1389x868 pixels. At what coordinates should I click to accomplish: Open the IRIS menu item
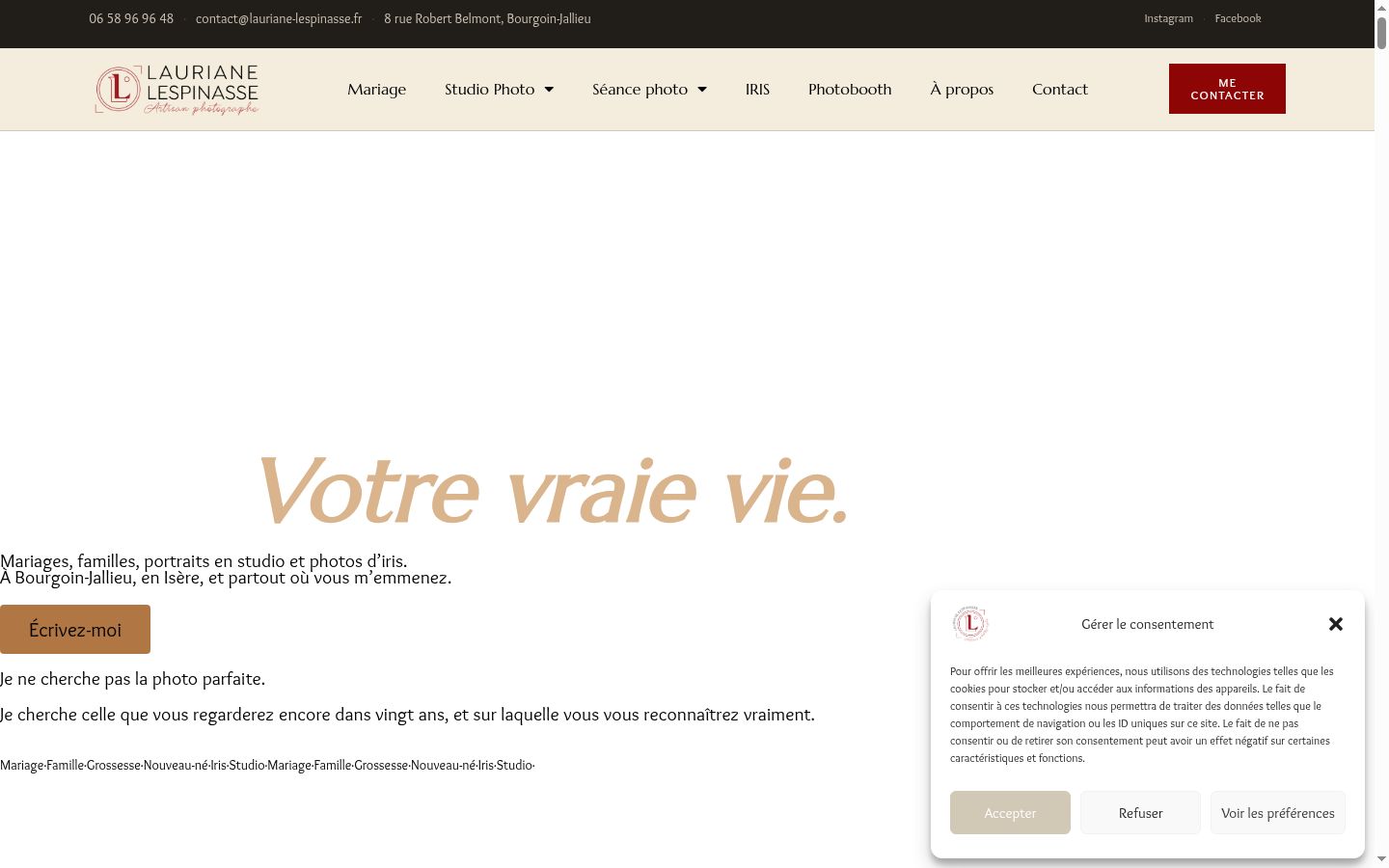tap(758, 89)
